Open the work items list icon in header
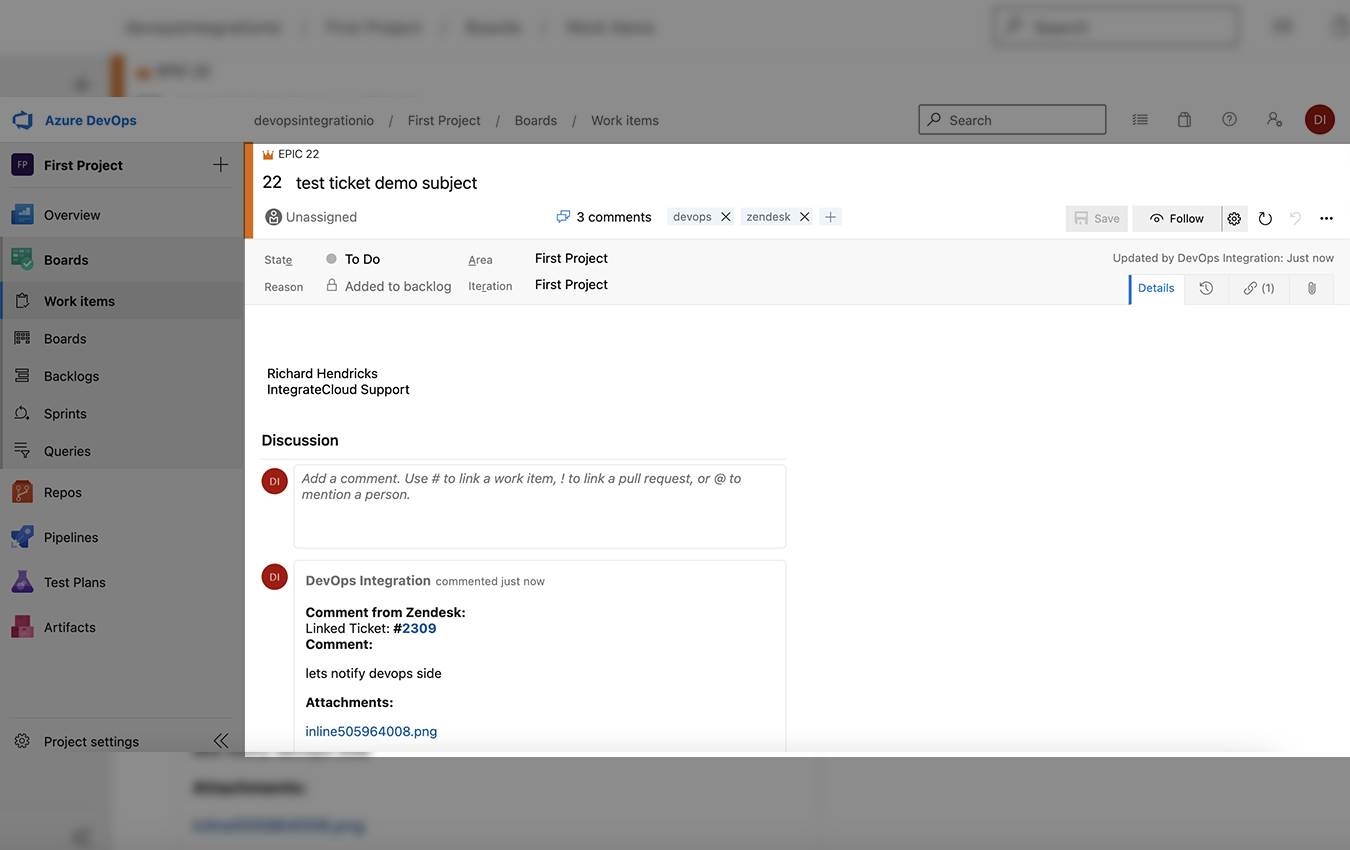The height and width of the screenshot is (850, 1350). (x=1140, y=120)
